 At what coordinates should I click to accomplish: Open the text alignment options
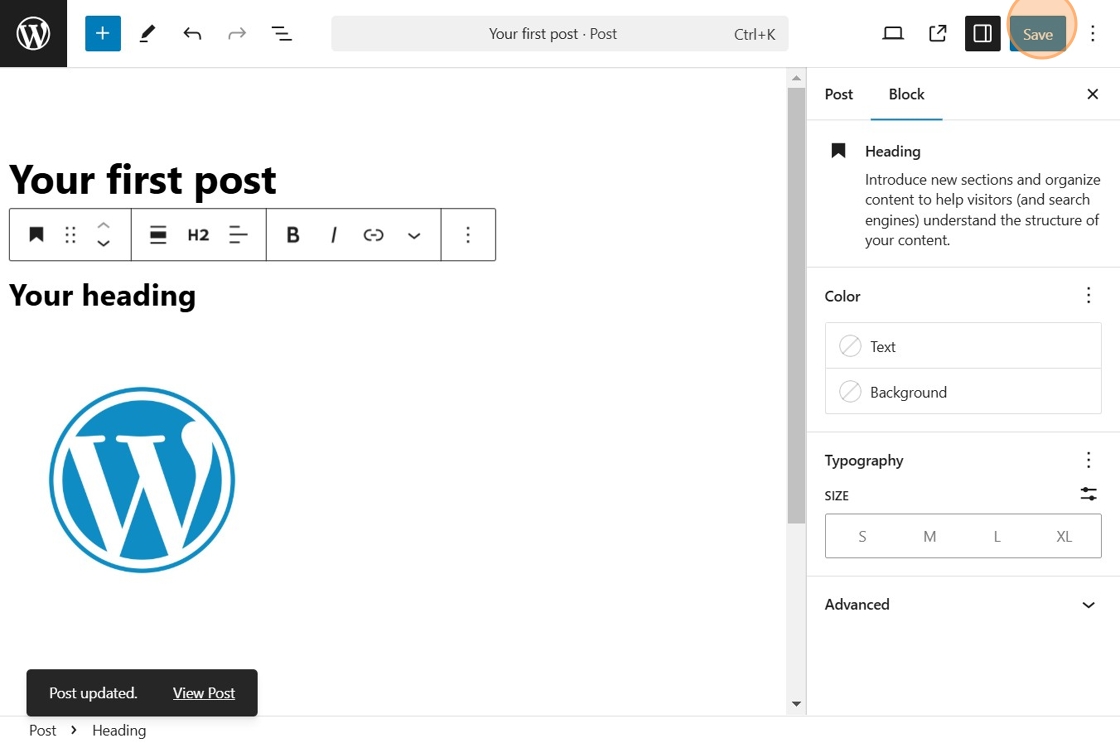click(x=238, y=234)
